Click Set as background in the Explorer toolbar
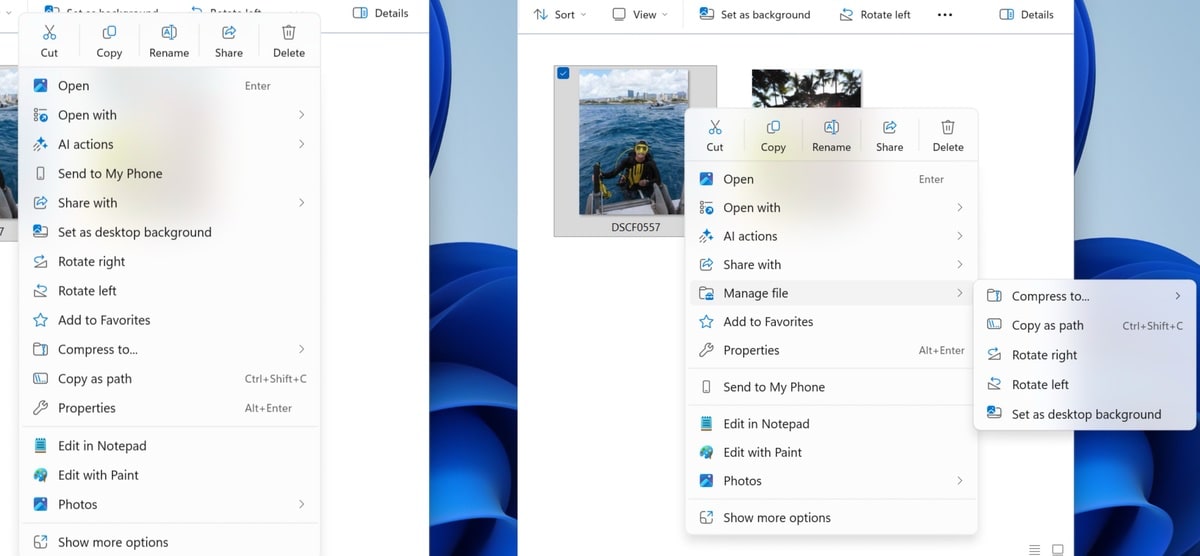Viewport: 1200px width, 556px height. 754,15
